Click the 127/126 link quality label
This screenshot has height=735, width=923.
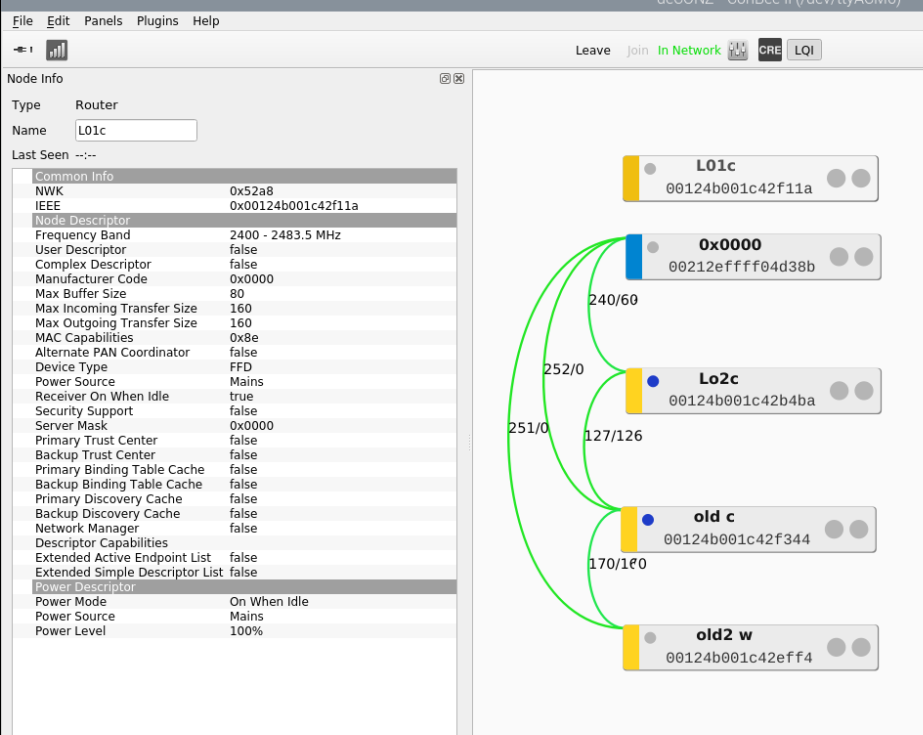pyautogui.click(x=613, y=436)
